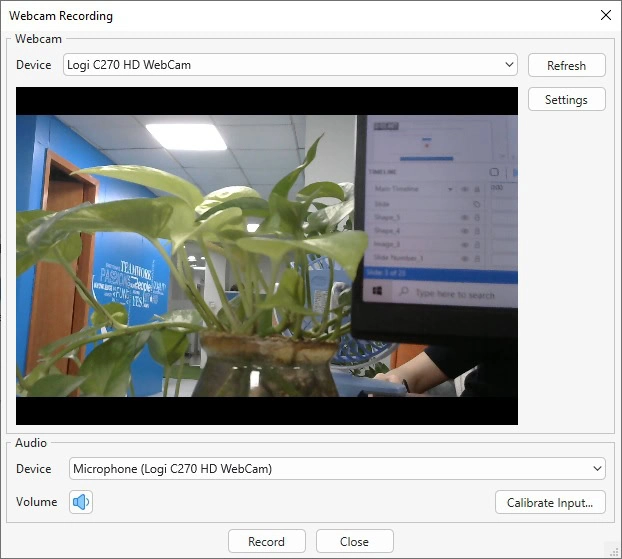Click the Close button at bottom
The height and width of the screenshot is (559, 622).
[355, 541]
